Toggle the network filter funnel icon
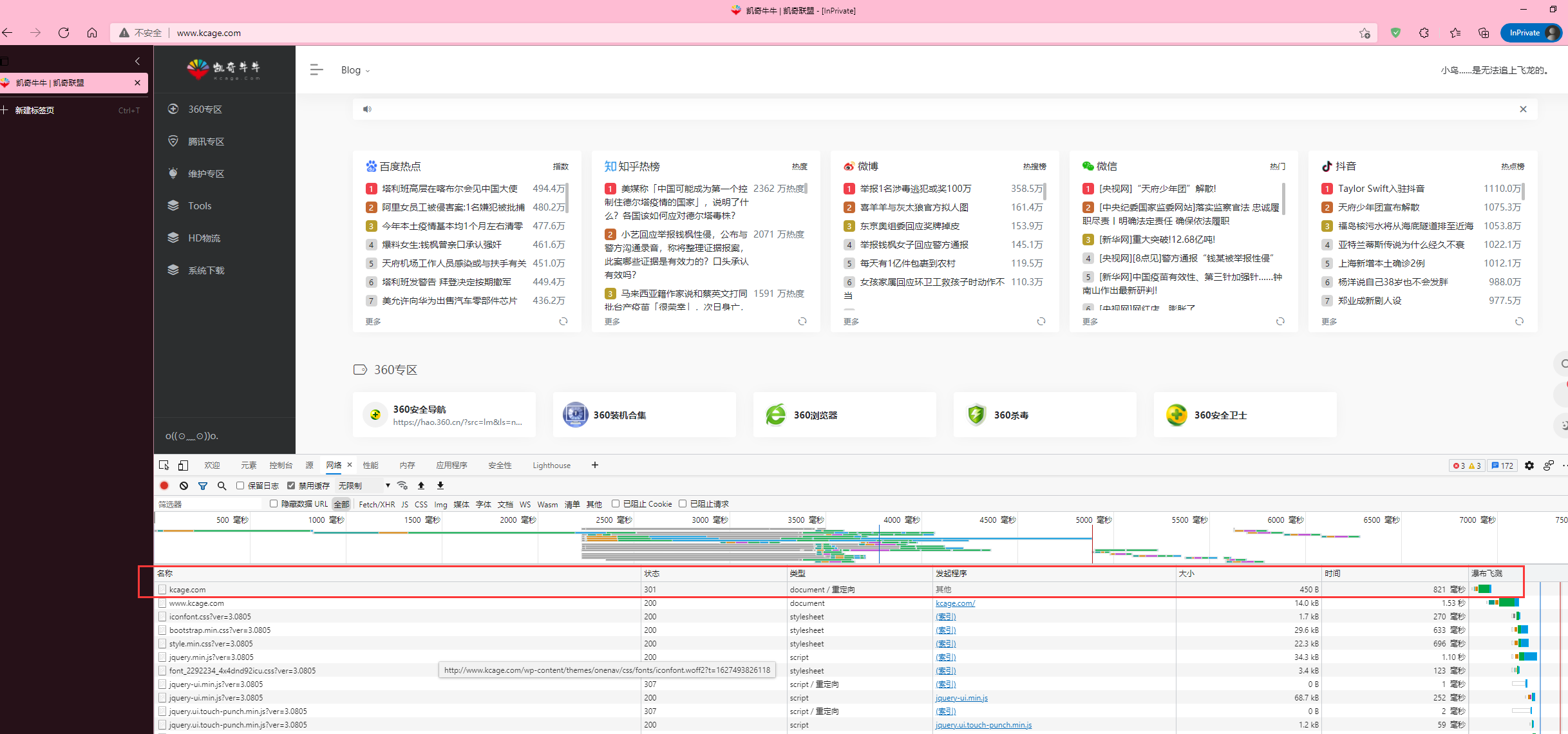Viewport: 1568px width, 734px height. (203, 485)
